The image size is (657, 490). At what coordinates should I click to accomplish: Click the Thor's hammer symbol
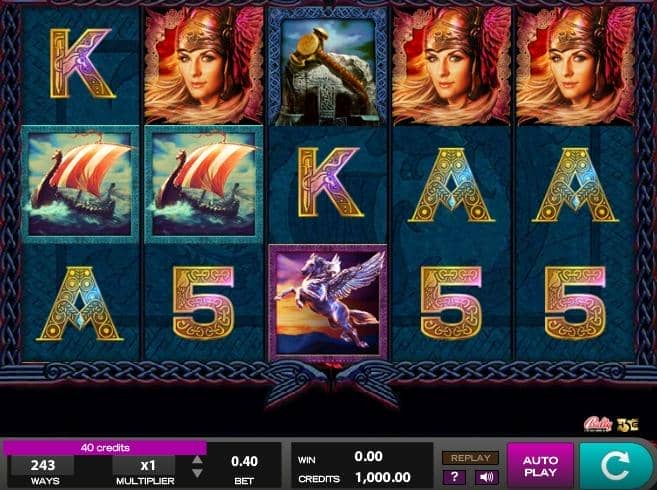coord(328,66)
